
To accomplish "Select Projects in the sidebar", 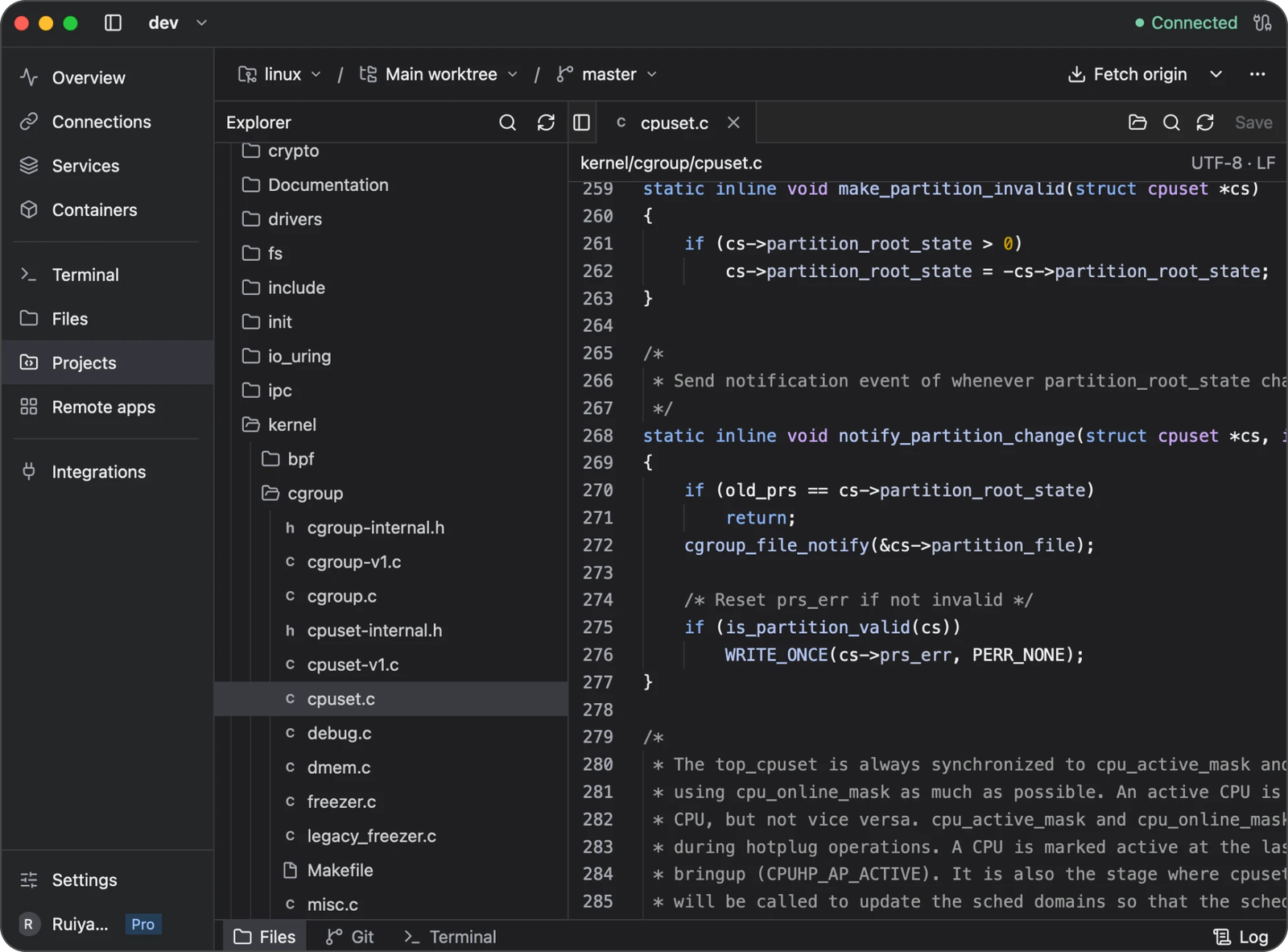I will pos(107,362).
